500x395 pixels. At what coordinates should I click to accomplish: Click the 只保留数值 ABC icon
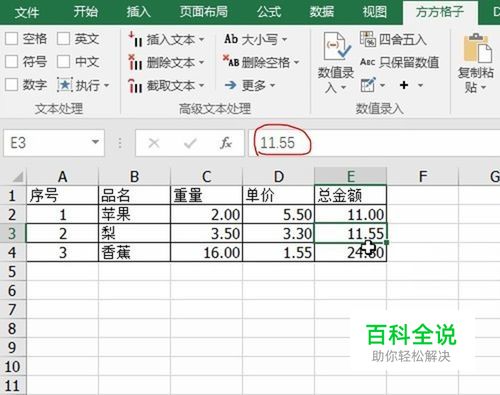[368, 62]
